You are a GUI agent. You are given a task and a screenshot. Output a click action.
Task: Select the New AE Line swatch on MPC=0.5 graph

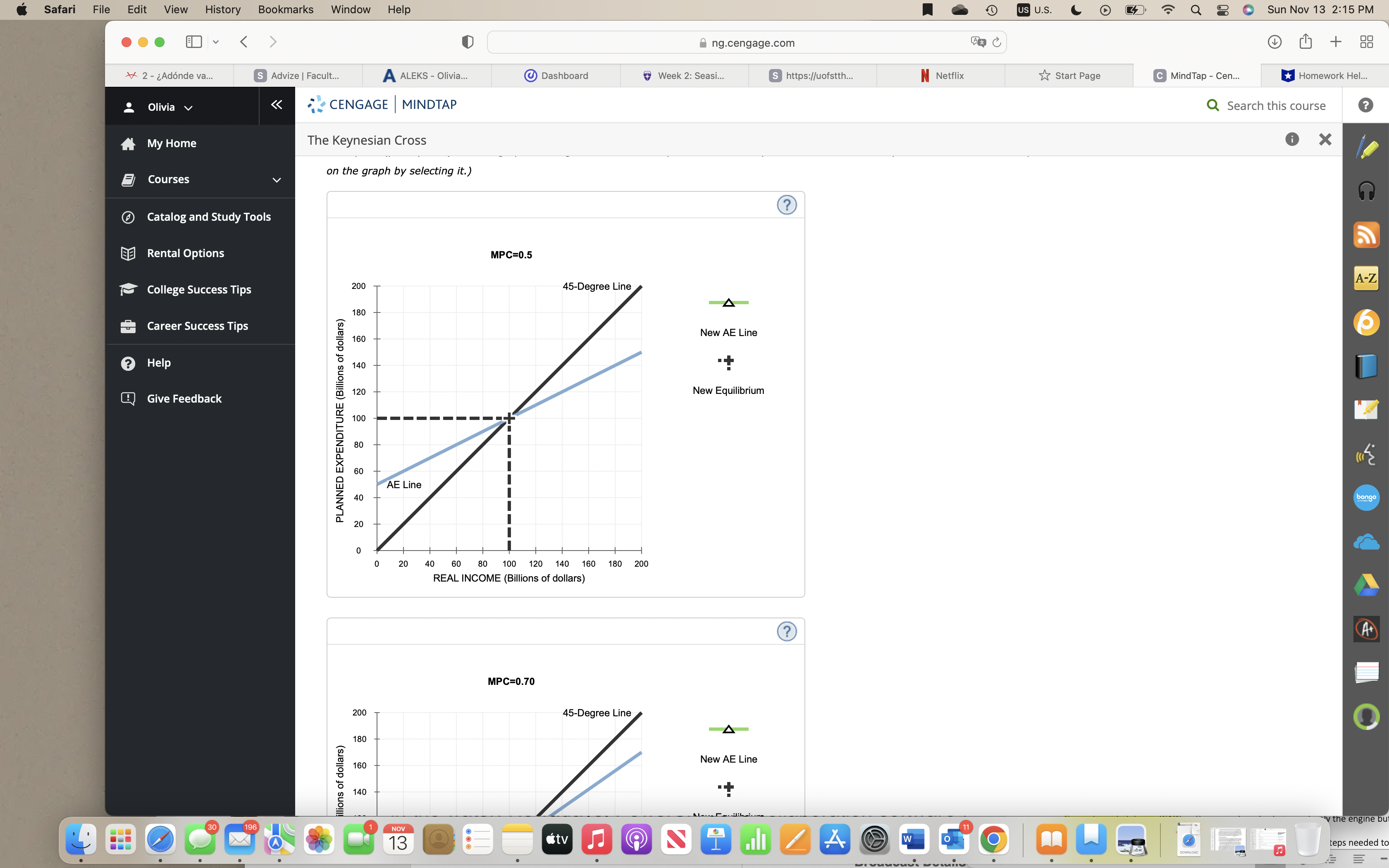[x=728, y=303]
